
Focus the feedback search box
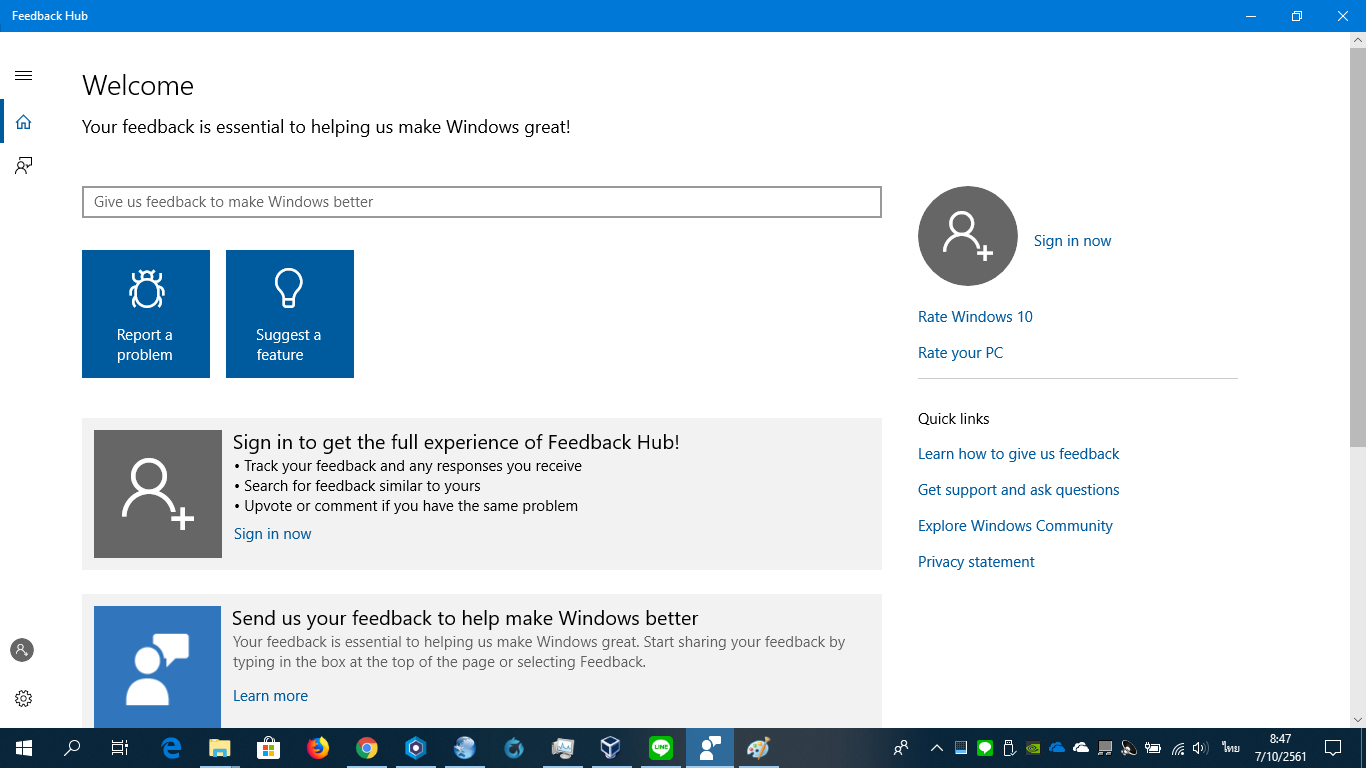482,202
